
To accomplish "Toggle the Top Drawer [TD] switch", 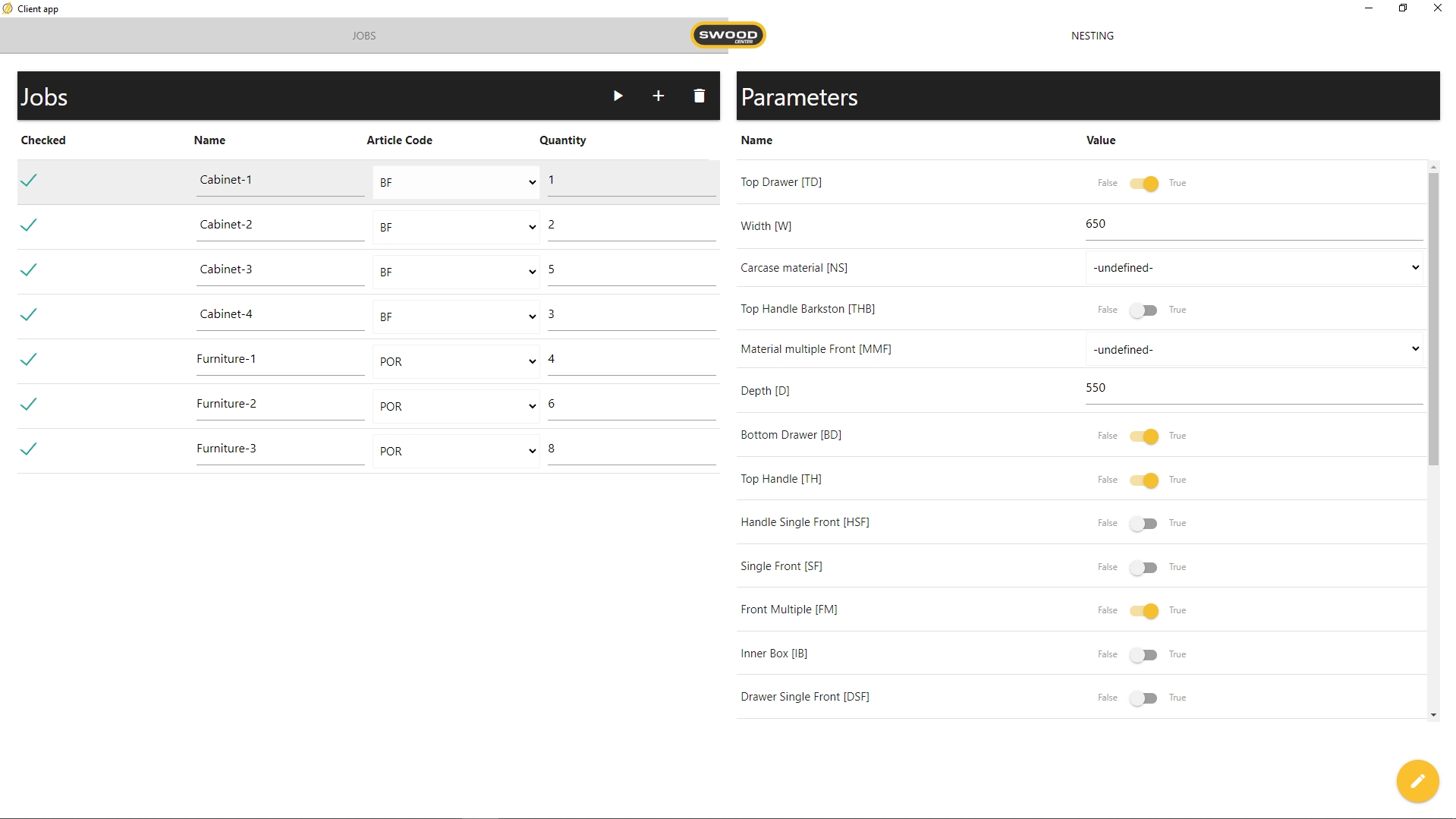I will point(1143,184).
